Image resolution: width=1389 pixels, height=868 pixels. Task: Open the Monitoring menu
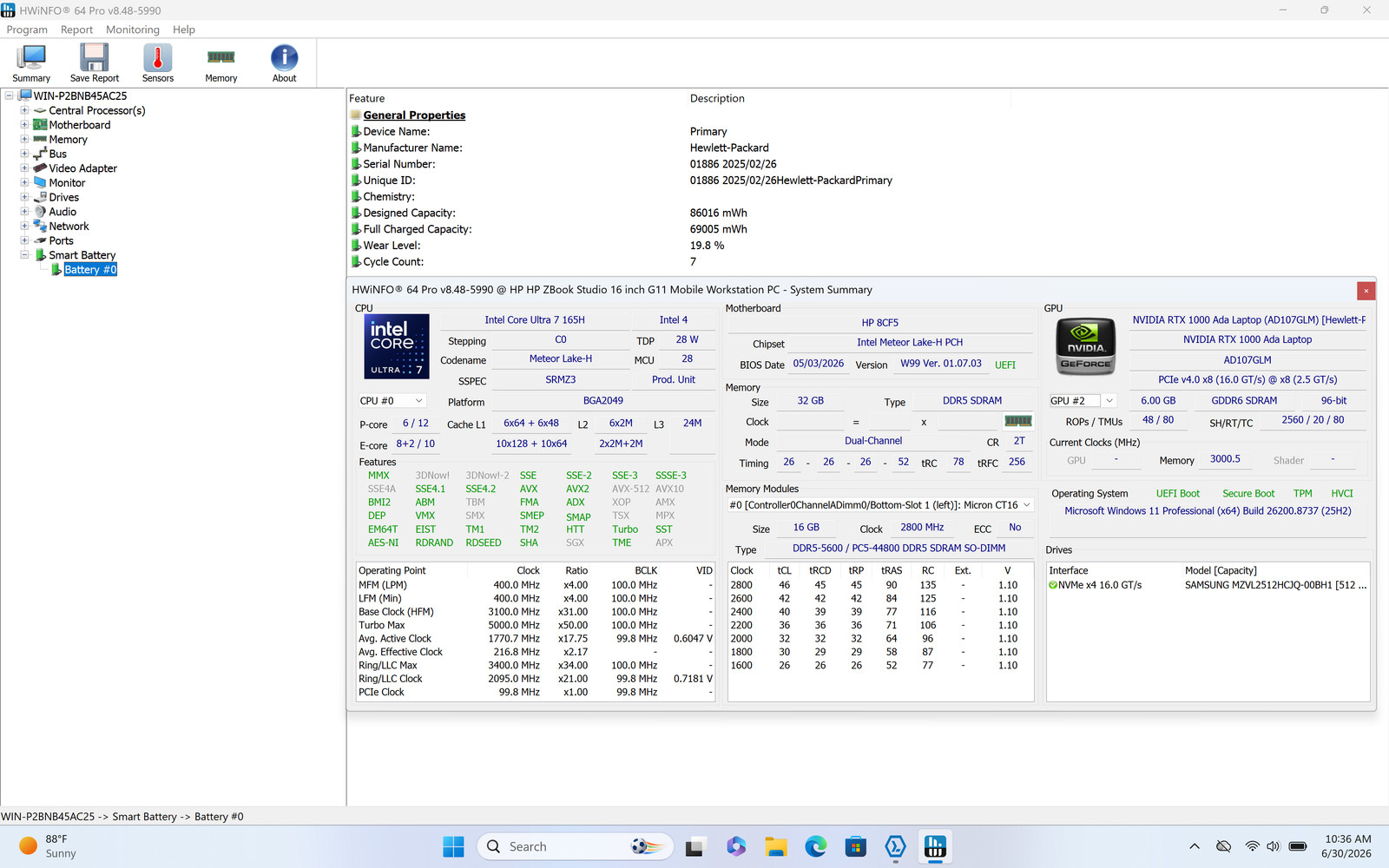133,30
